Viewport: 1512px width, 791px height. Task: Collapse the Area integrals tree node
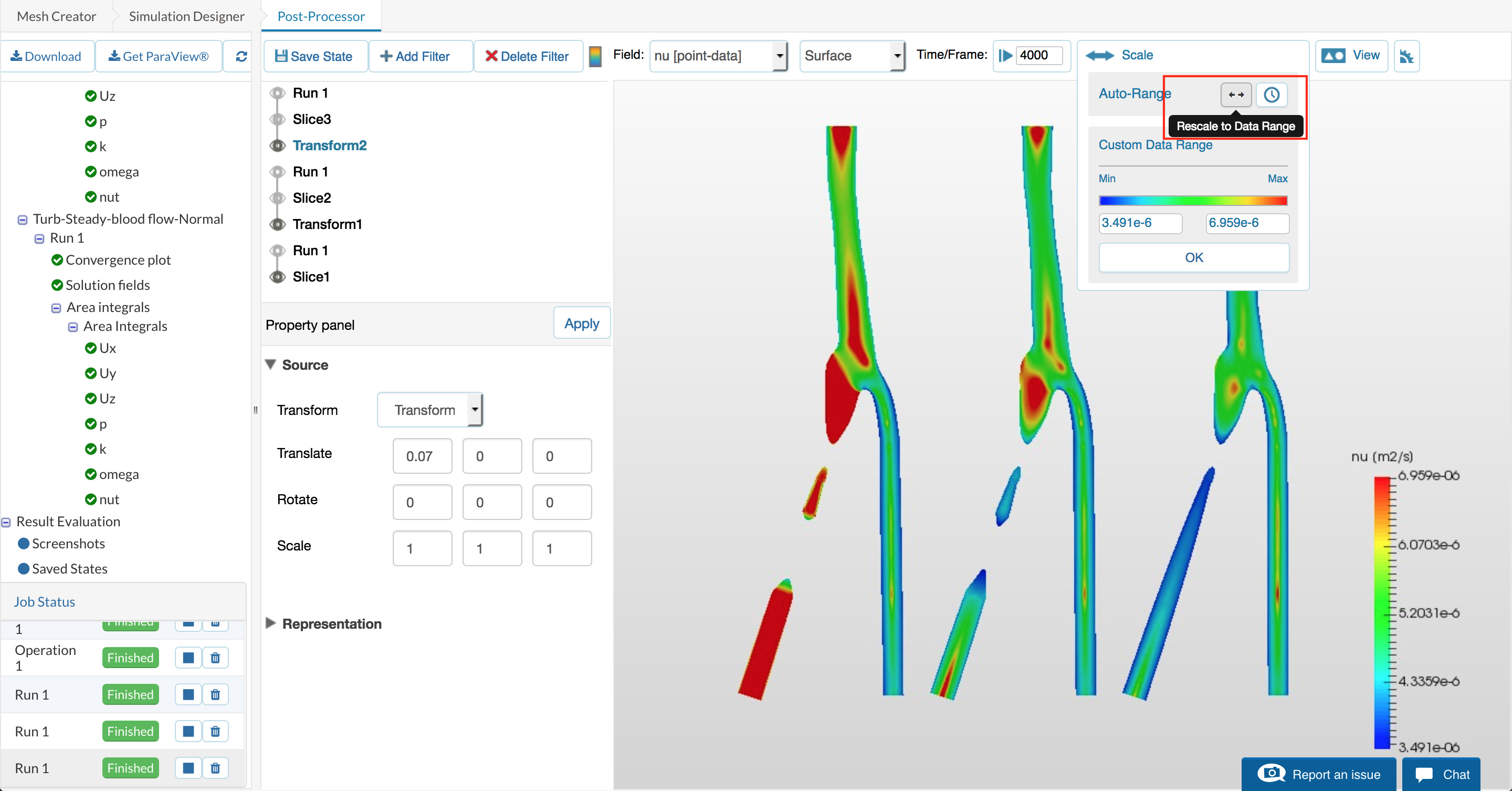pyautogui.click(x=56, y=308)
